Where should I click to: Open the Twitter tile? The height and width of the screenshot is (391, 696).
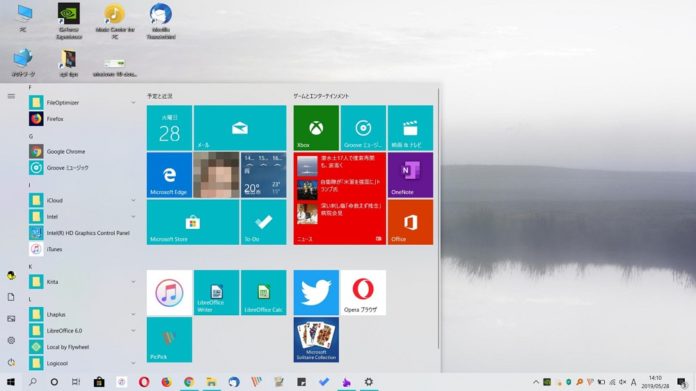click(x=316, y=293)
